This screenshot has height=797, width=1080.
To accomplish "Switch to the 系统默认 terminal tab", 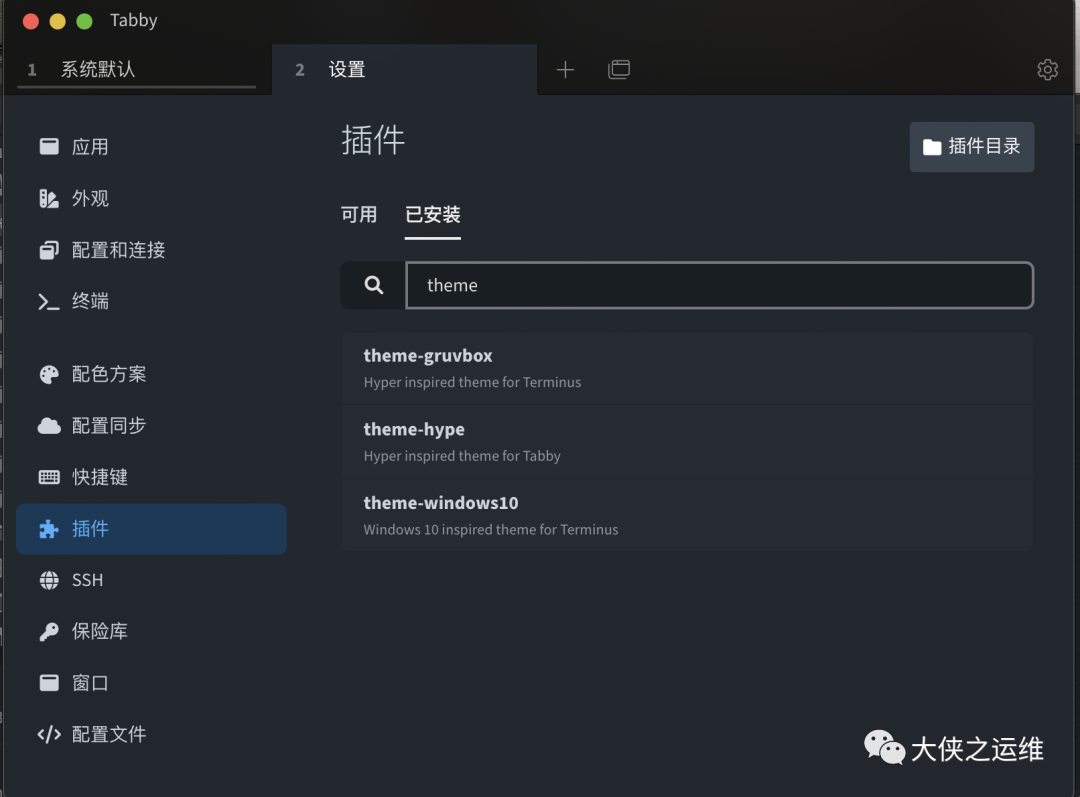I will [137, 70].
